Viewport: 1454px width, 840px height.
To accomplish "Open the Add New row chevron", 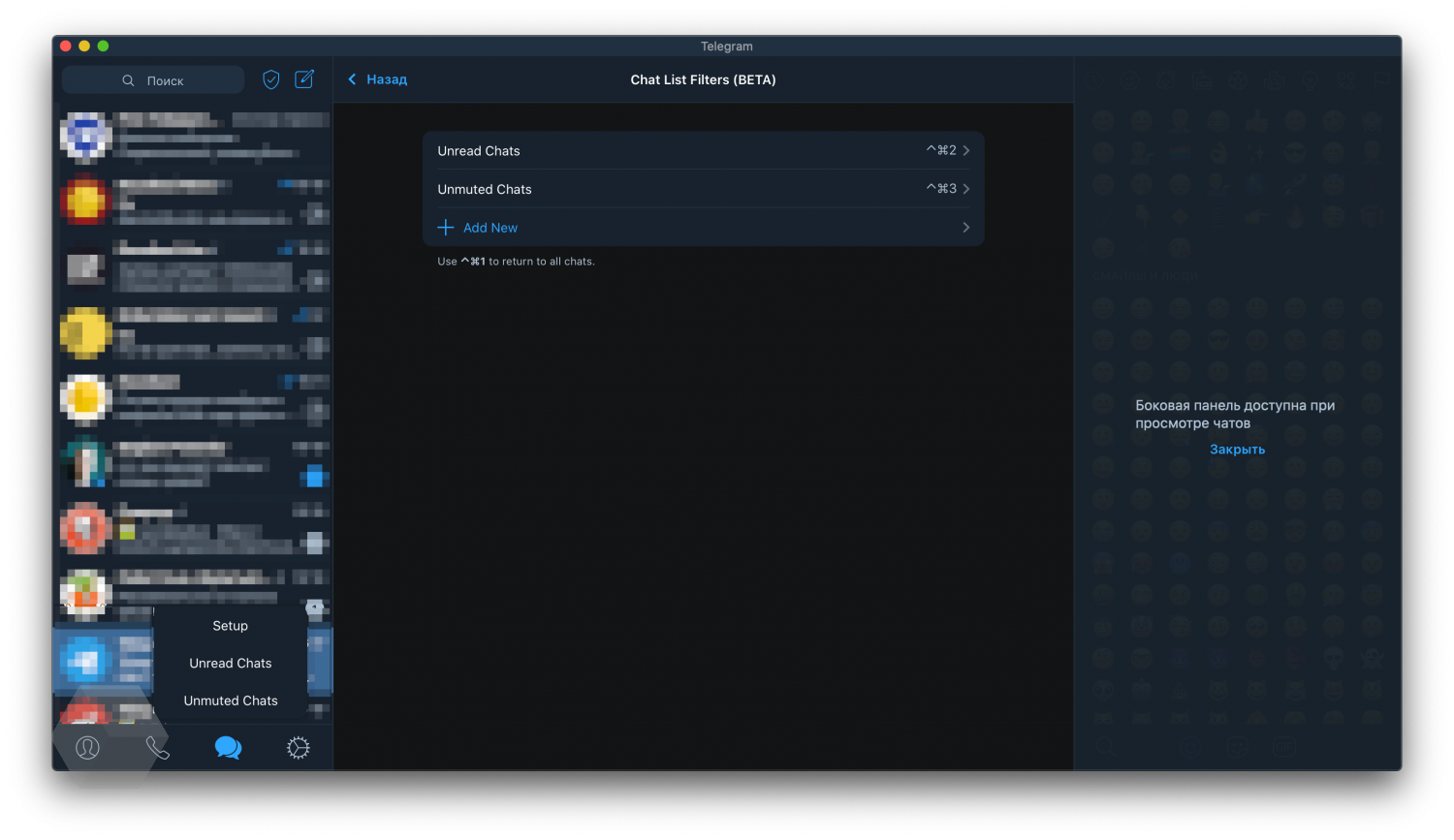I will point(965,228).
